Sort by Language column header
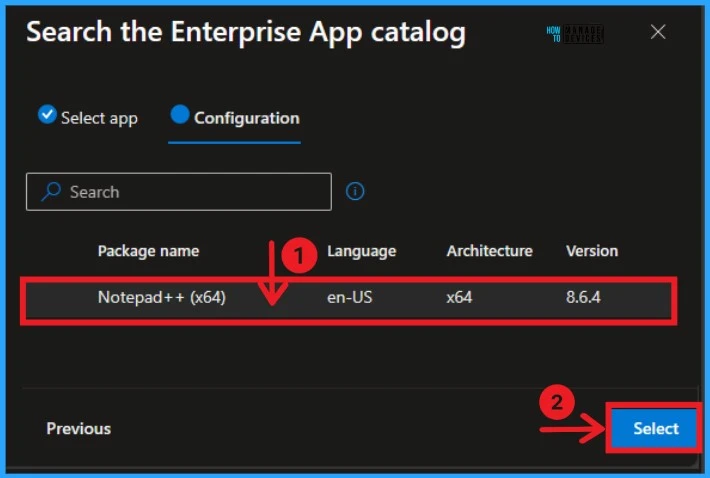The image size is (710, 478). pyautogui.click(x=361, y=251)
